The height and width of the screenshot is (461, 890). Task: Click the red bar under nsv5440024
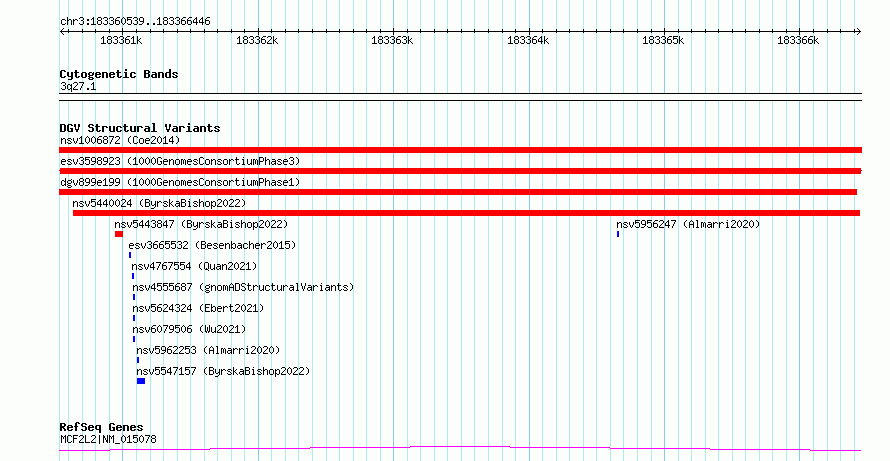pyautogui.click(x=467, y=213)
